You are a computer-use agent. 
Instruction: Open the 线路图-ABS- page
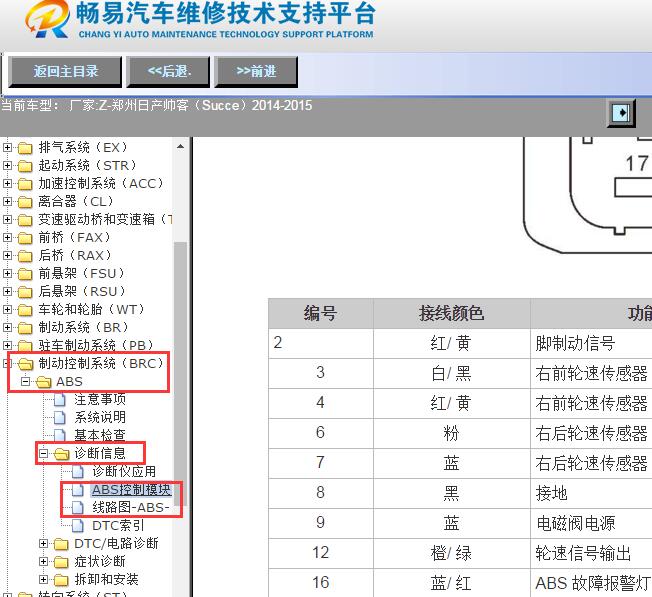(131, 507)
